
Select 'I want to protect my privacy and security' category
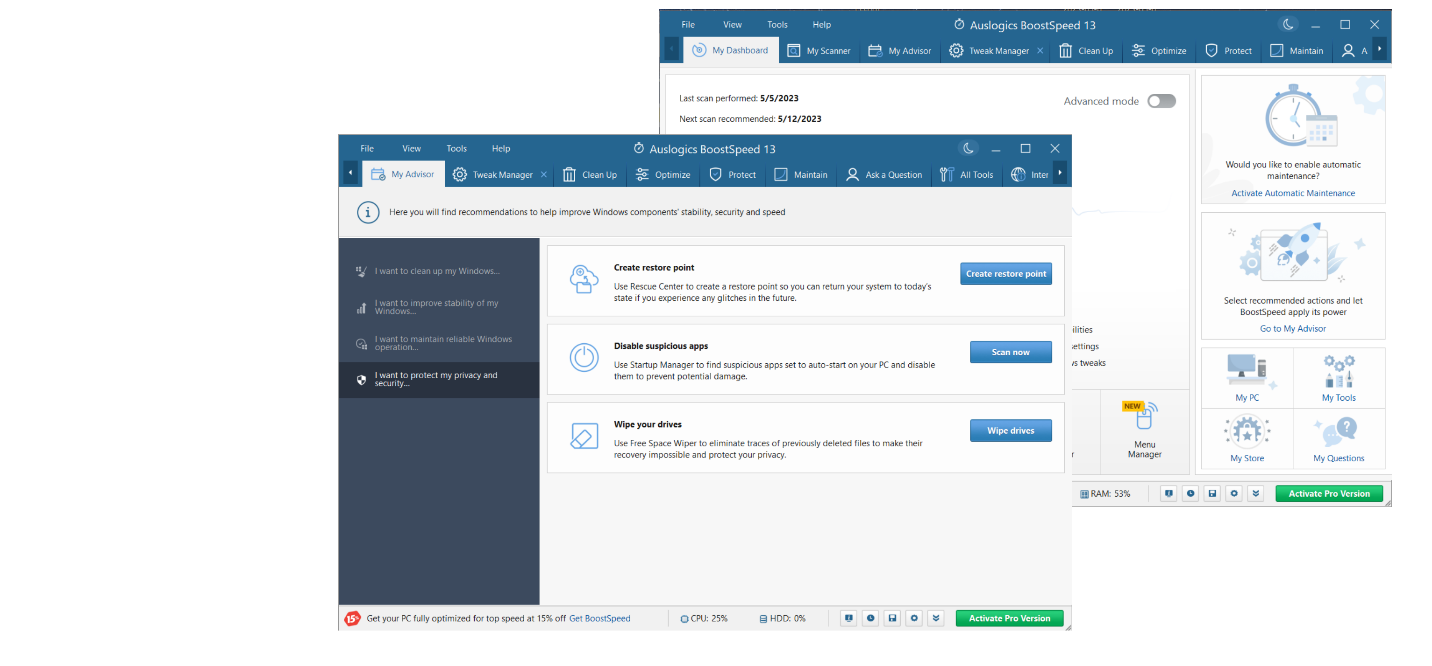pyautogui.click(x=439, y=379)
